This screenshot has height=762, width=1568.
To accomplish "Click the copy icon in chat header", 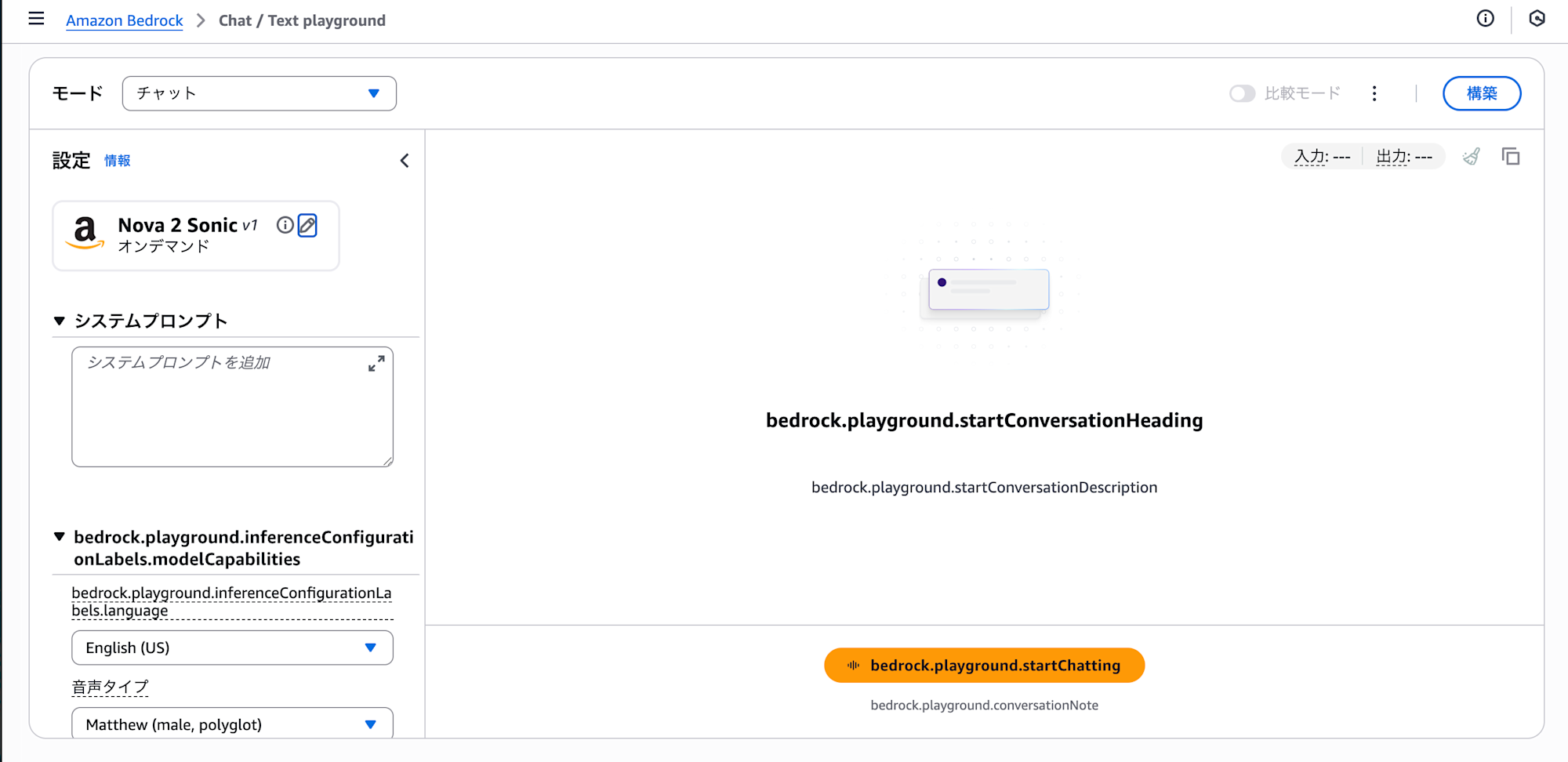I will 1511,157.
